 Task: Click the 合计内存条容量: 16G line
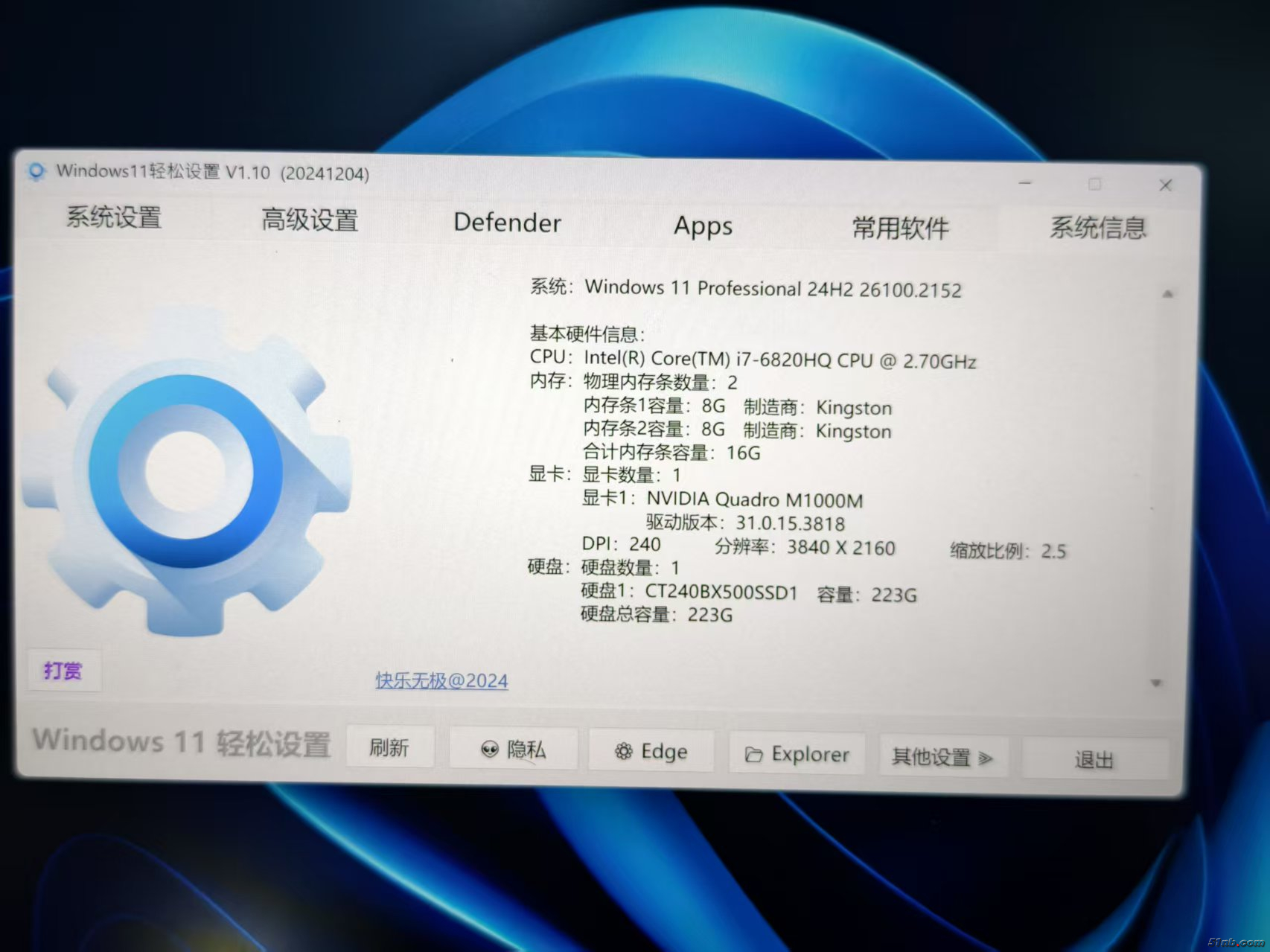671,452
